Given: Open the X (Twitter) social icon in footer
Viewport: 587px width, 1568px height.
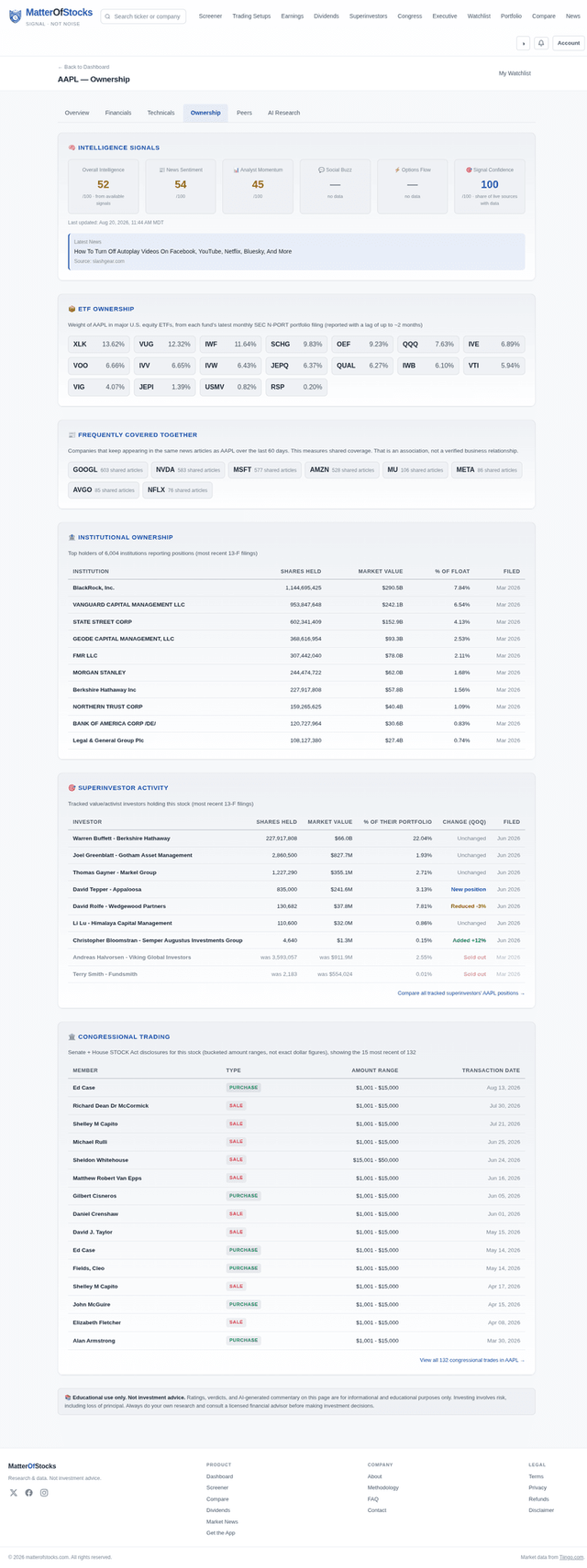Looking at the screenshot, I should click(14, 1493).
